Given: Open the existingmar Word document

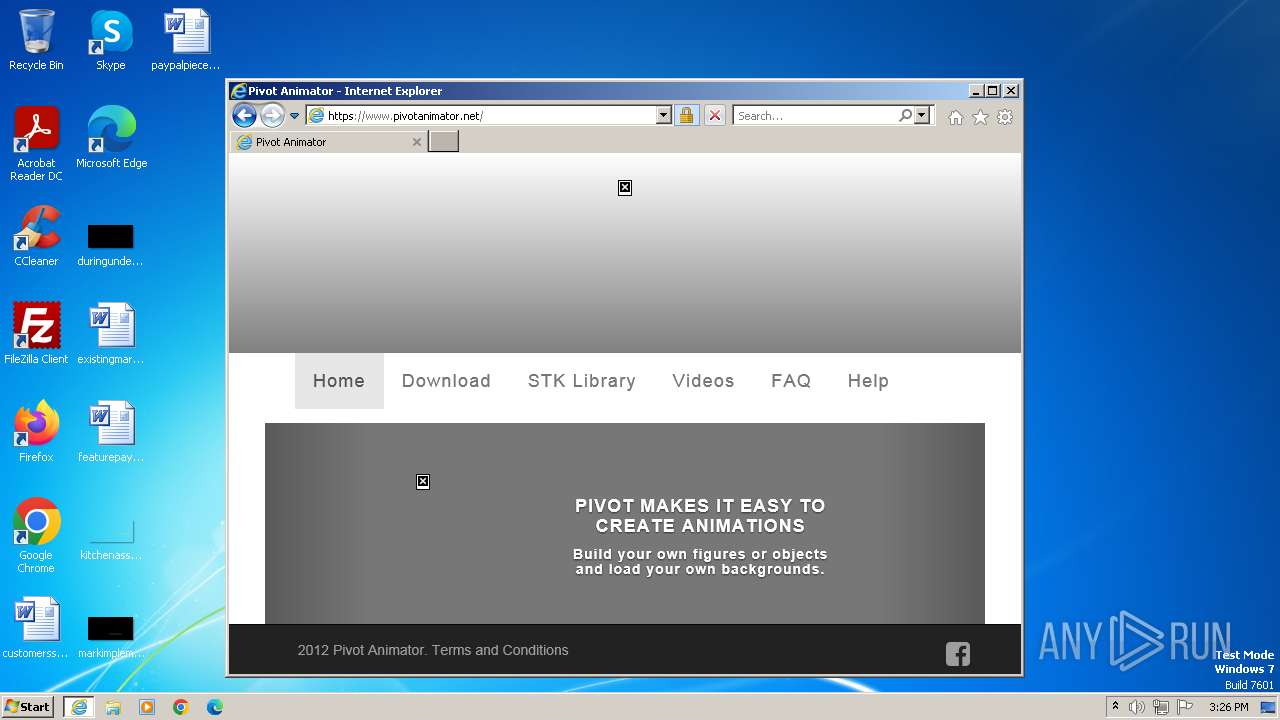Looking at the screenshot, I should (x=111, y=335).
